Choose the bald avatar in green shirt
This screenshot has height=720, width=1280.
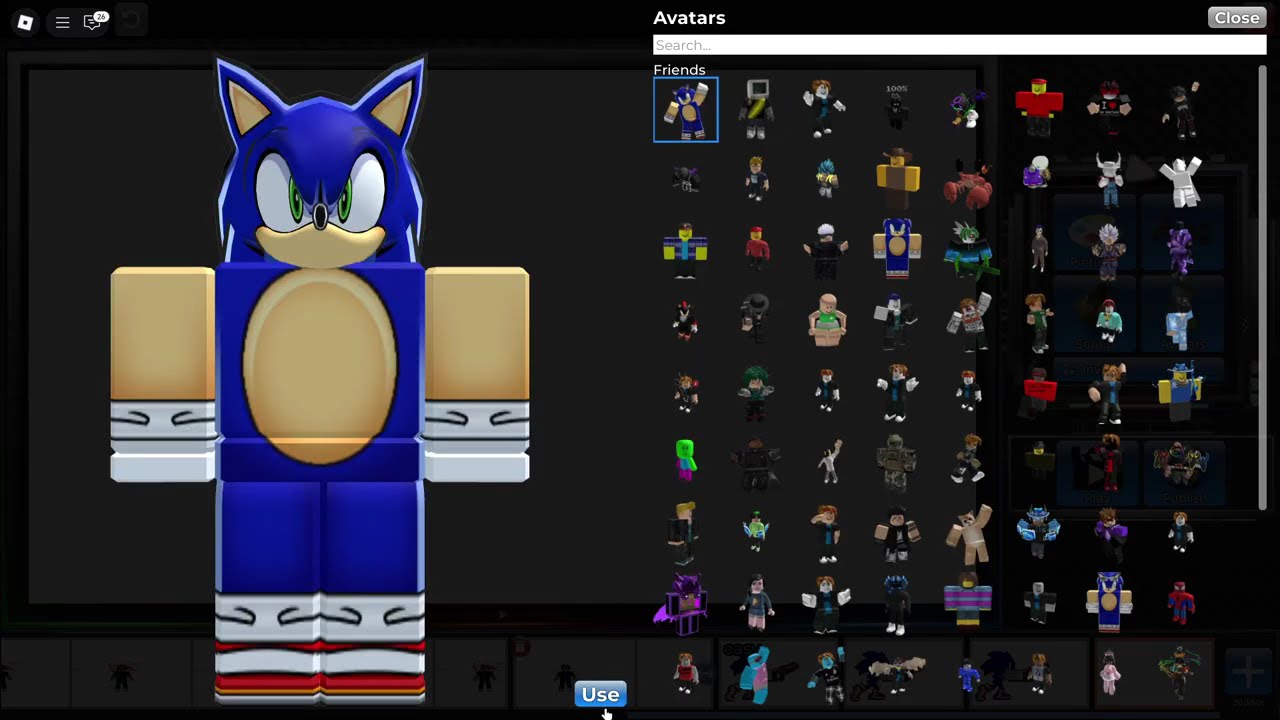click(827, 320)
